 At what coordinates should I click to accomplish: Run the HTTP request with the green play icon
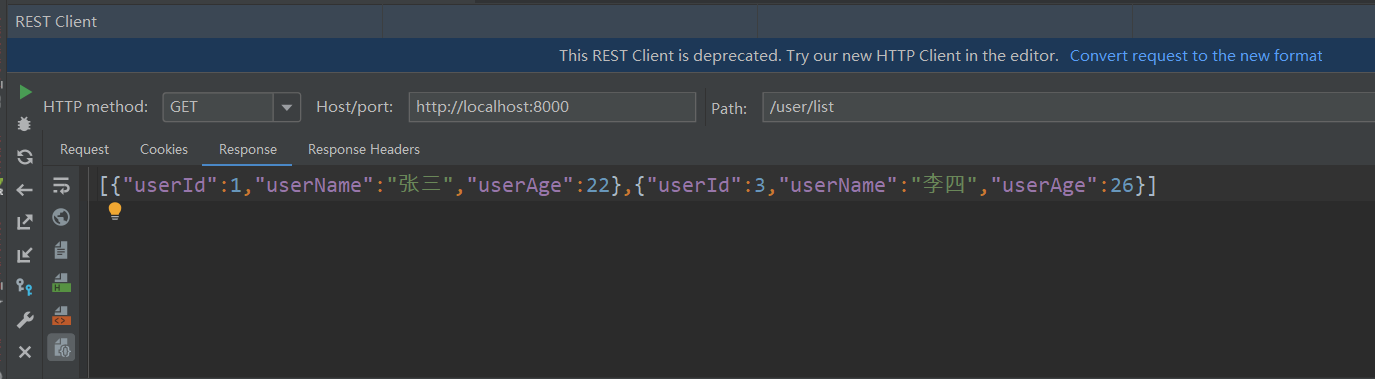coord(25,92)
